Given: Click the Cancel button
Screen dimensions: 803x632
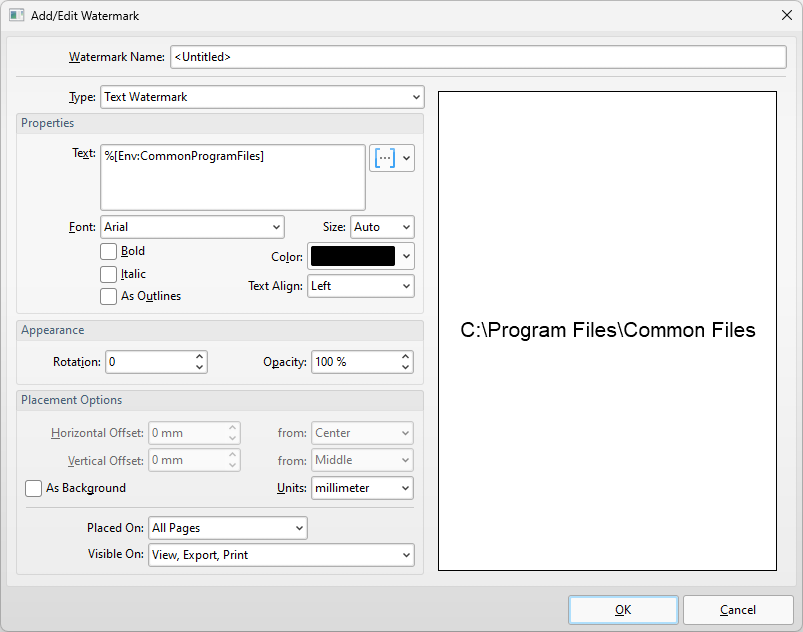Looking at the screenshot, I should tap(738, 610).
